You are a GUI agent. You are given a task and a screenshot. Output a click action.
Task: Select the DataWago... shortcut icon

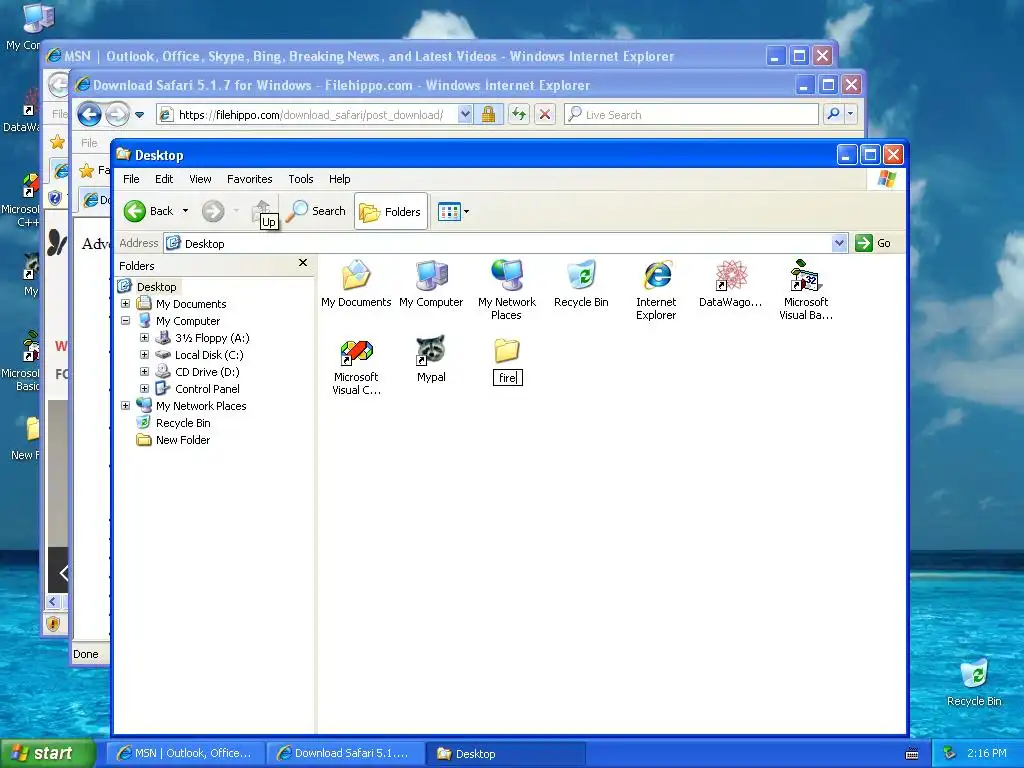click(731, 284)
